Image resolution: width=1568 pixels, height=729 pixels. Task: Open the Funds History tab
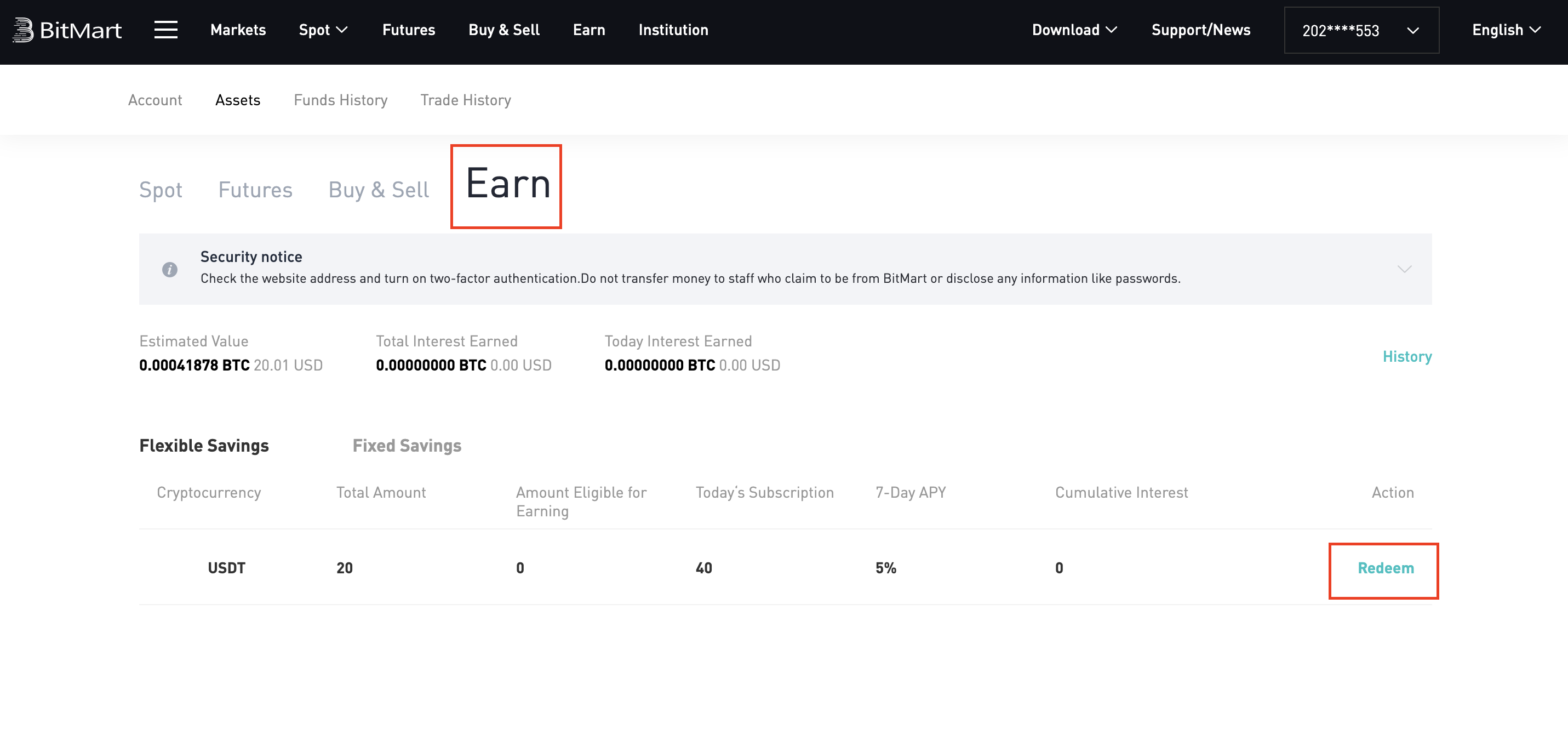pyautogui.click(x=340, y=100)
